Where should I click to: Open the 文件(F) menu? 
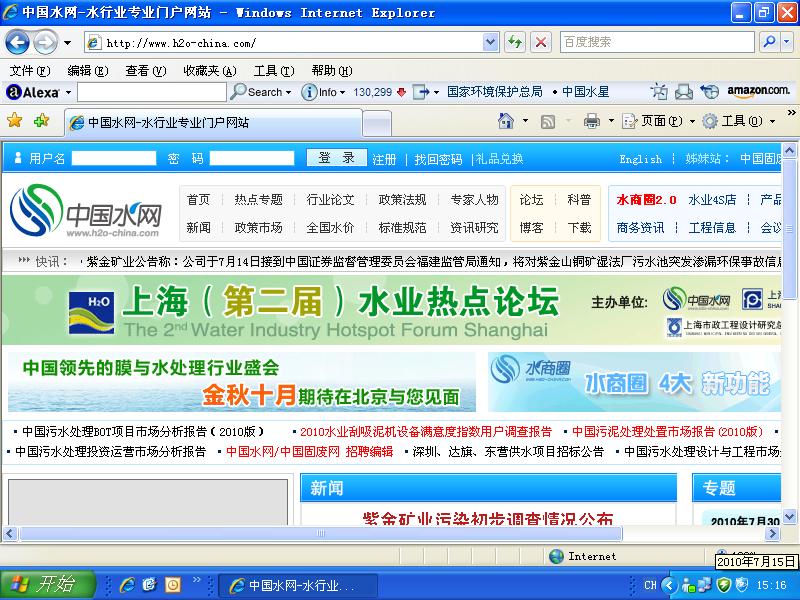pyautogui.click(x=30, y=70)
